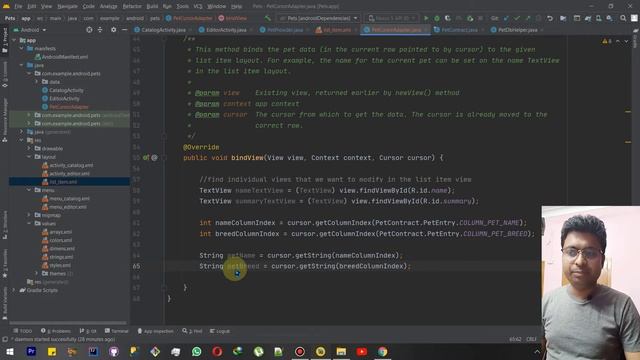
Task: Collapse the values folder
Action: [x=29, y=223]
